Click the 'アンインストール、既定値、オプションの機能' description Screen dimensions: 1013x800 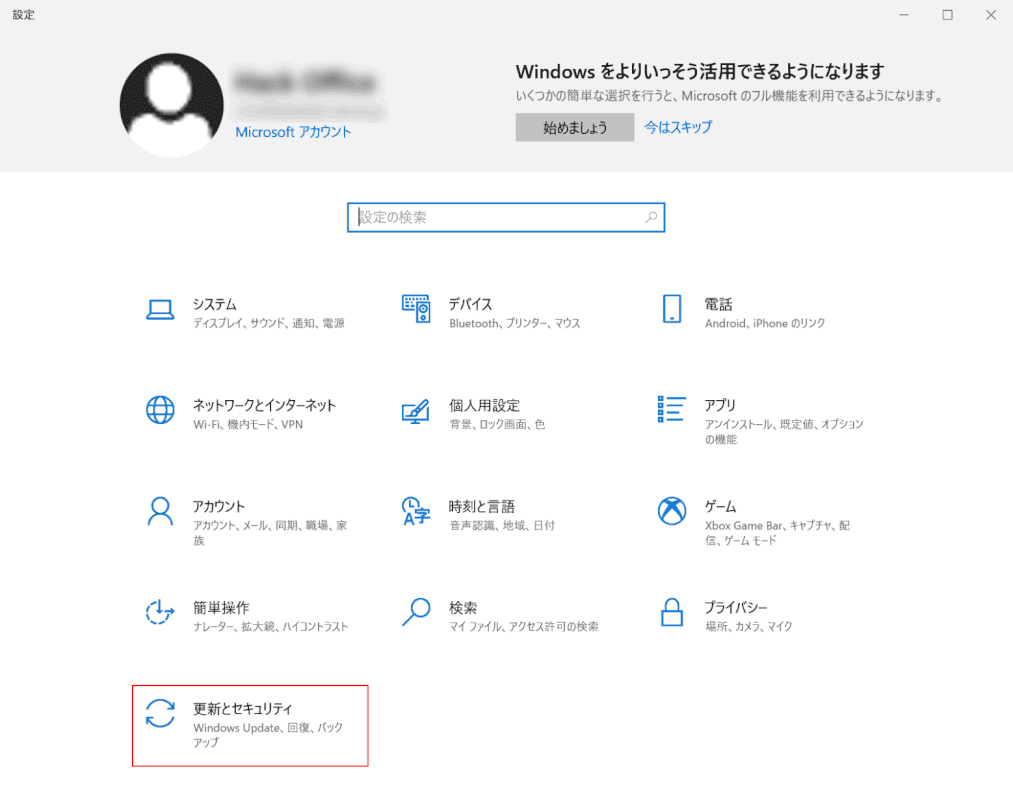(784, 432)
